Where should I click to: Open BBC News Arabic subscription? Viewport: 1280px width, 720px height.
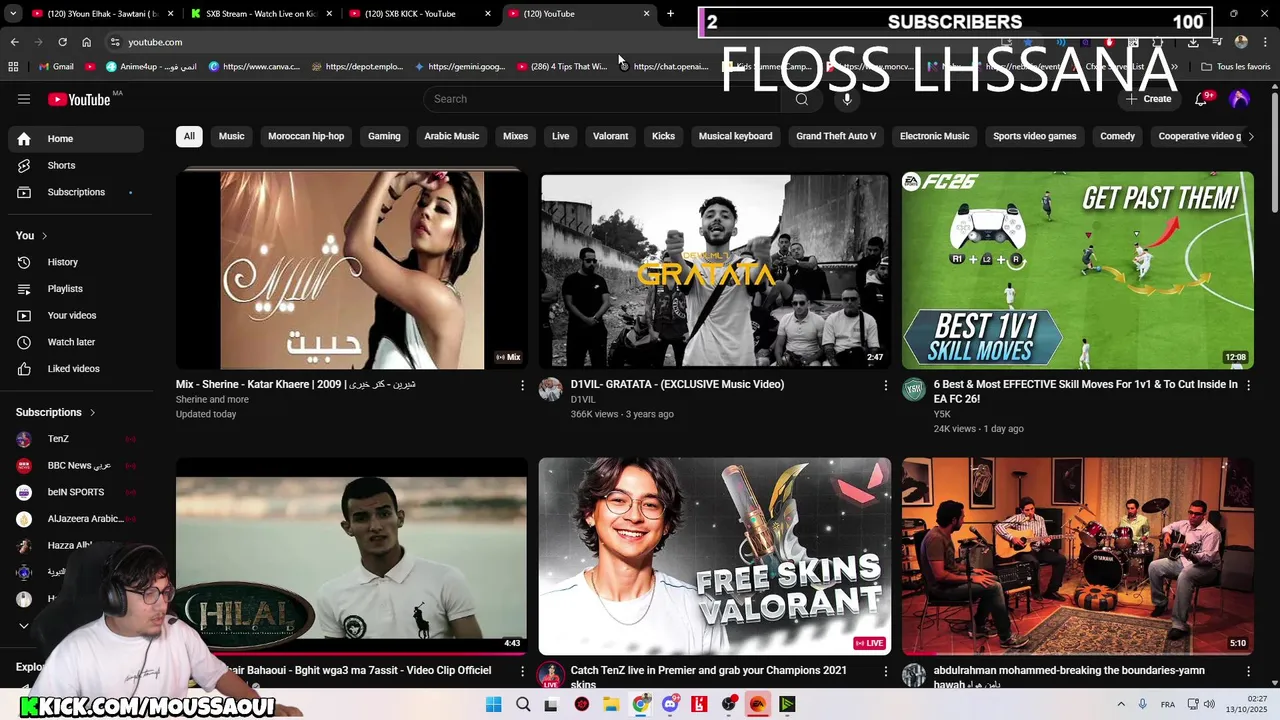76,466
